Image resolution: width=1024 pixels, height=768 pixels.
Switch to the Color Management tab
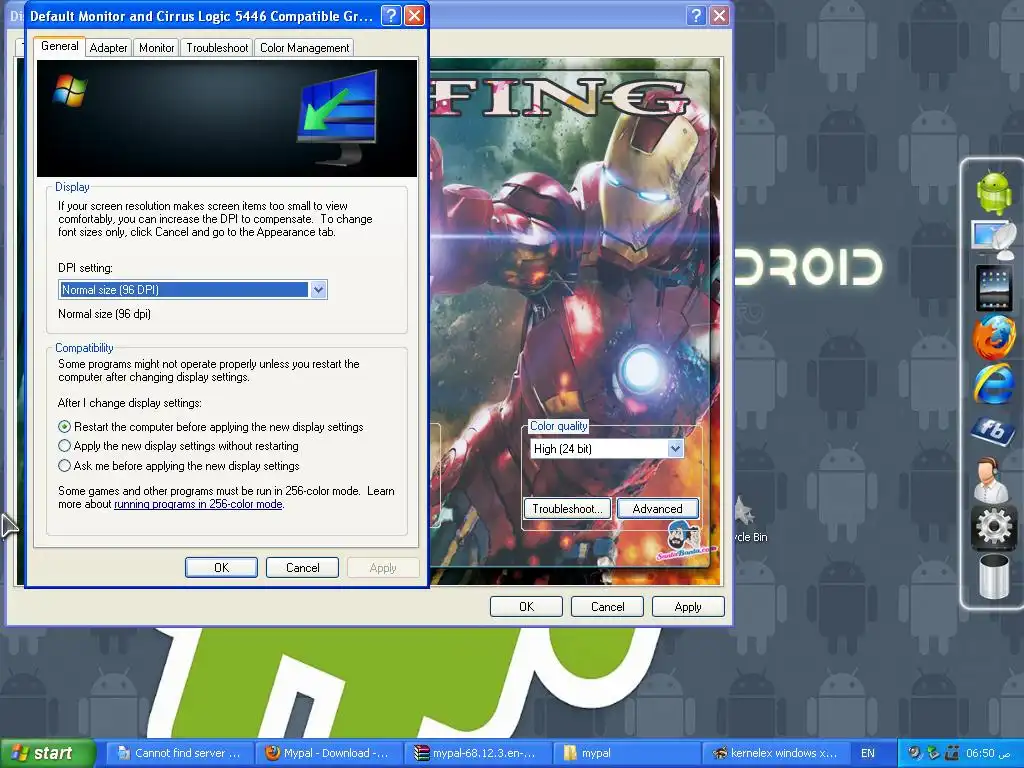(304, 48)
